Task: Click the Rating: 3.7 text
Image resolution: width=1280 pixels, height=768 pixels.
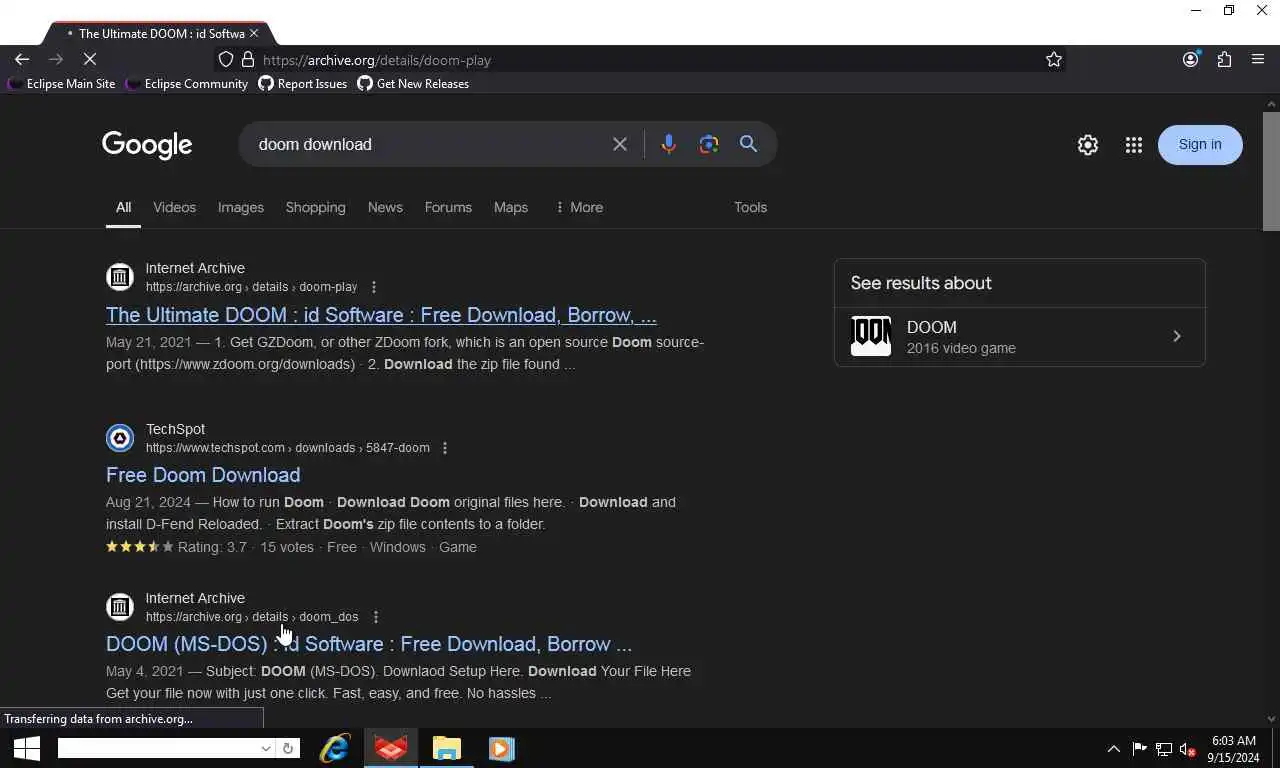Action: (x=212, y=547)
